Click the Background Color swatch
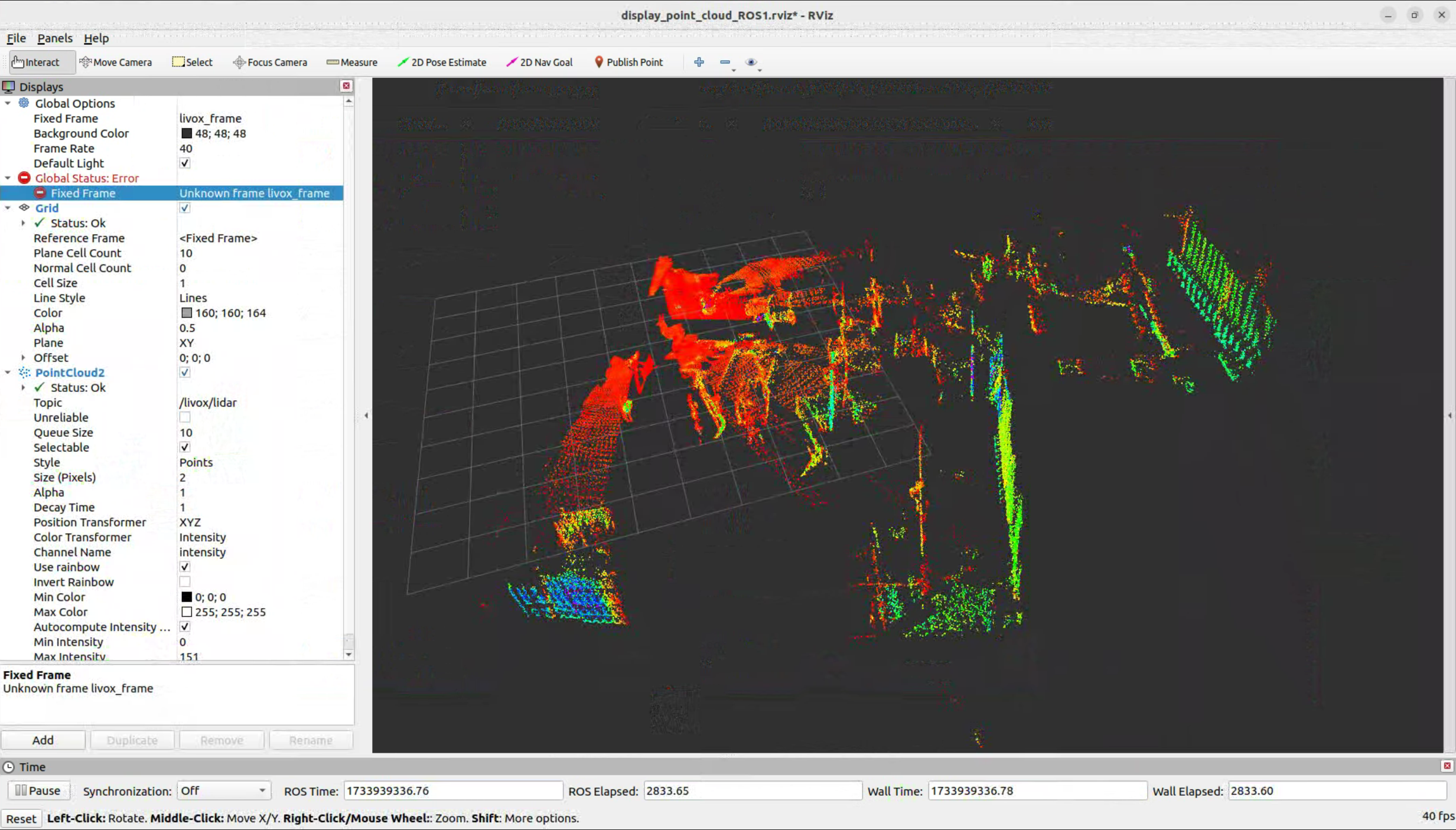The image size is (1456, 830). click(x=187, y=133)
